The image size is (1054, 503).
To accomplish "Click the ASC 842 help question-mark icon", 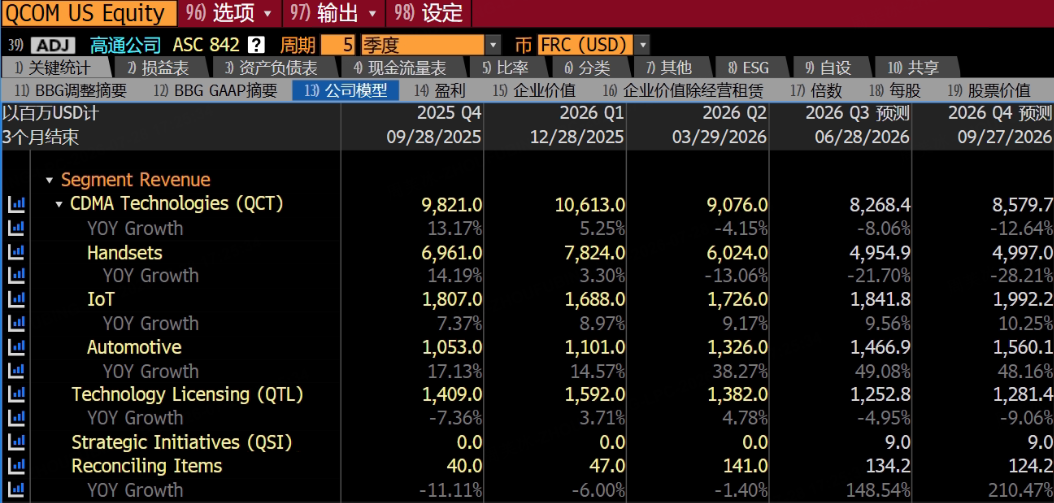I will 256,45.
